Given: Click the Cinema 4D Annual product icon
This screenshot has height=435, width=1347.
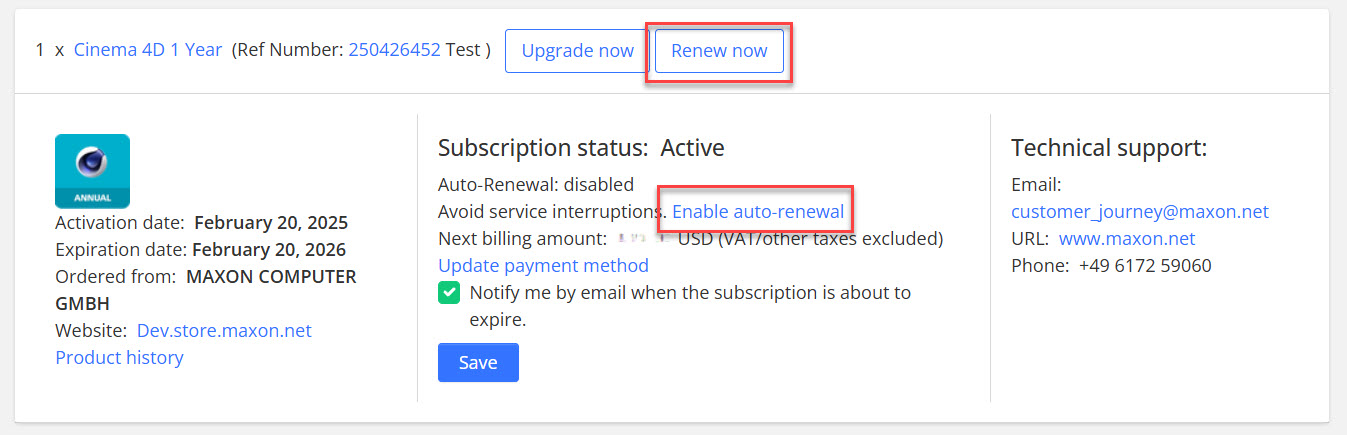Looking at the screenshot, I should pos(92,171).
